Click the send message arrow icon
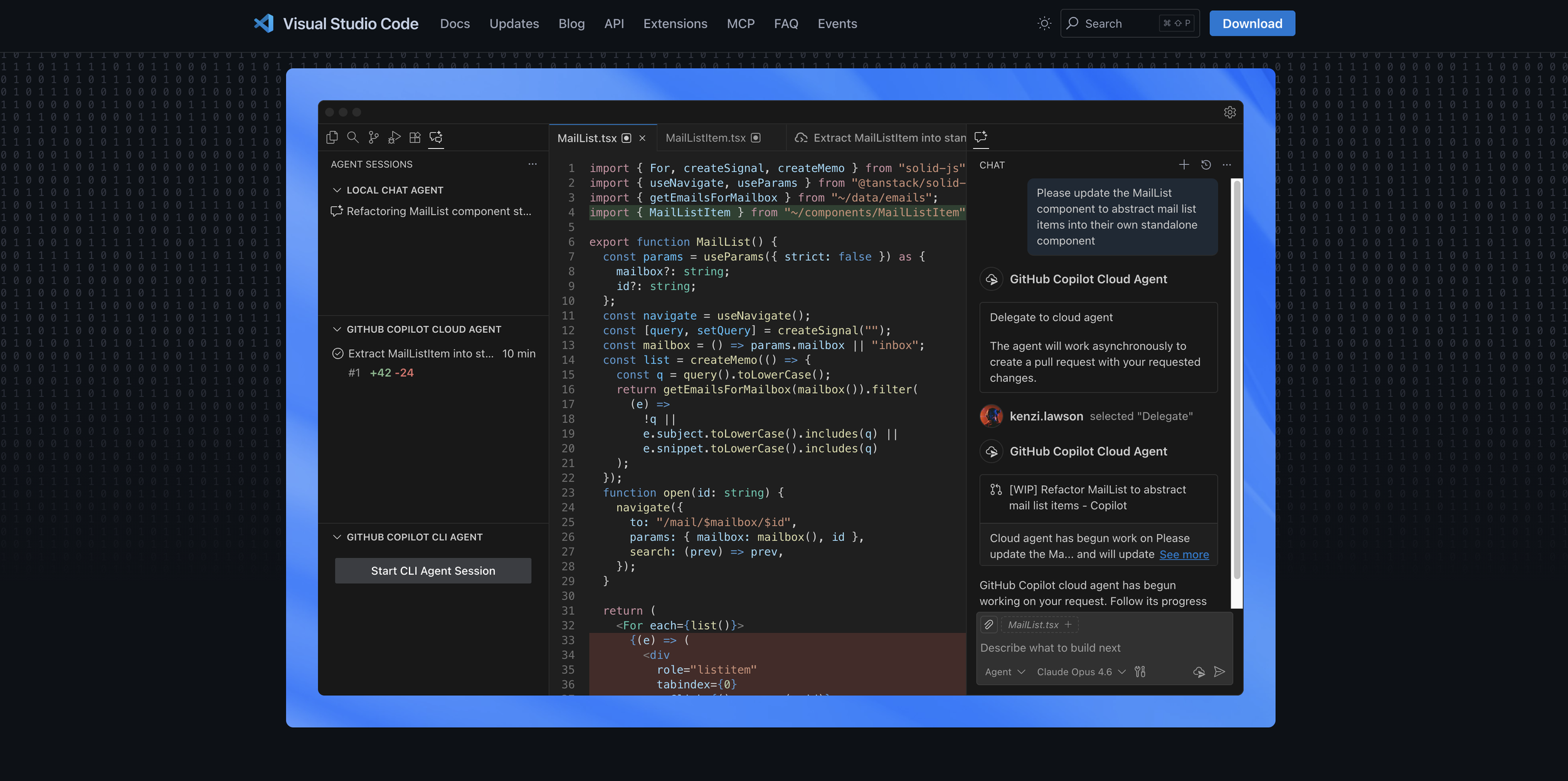 (x=1219, y=672)
